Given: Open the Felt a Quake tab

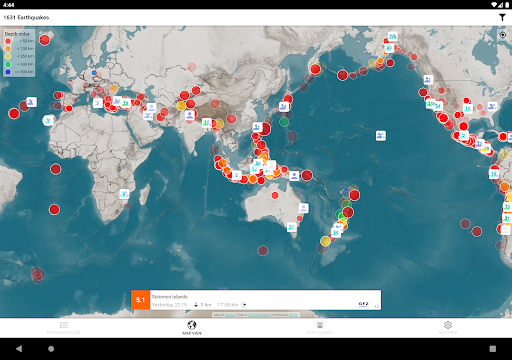Looking at the screenshot, I should coord(320,328).
